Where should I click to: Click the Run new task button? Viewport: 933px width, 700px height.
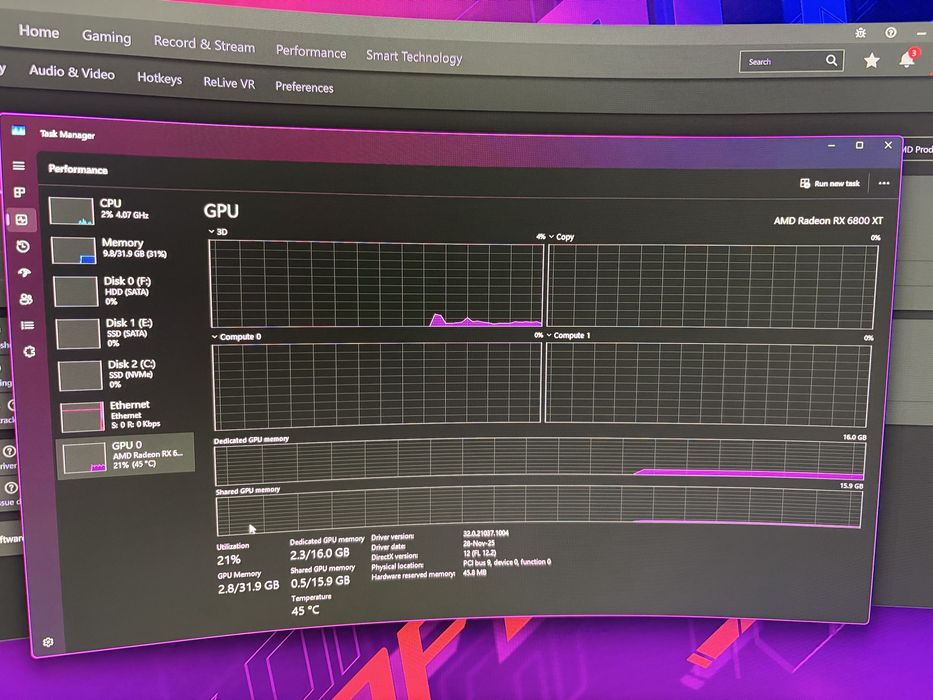point(830,183)
